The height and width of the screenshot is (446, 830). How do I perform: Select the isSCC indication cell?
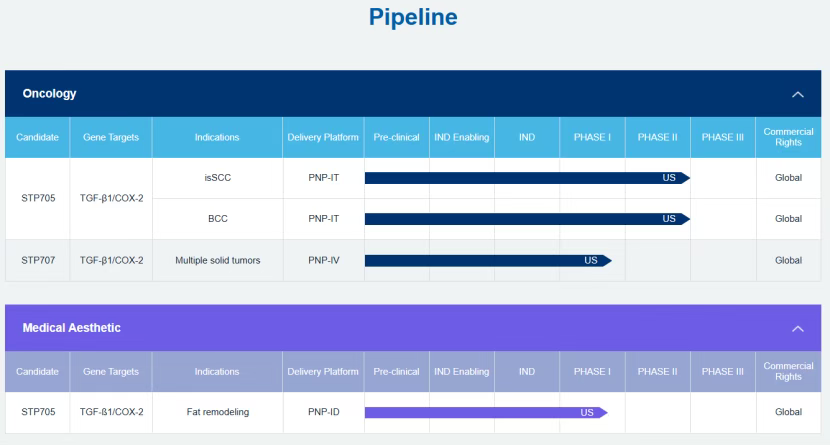tap(218, 178)
